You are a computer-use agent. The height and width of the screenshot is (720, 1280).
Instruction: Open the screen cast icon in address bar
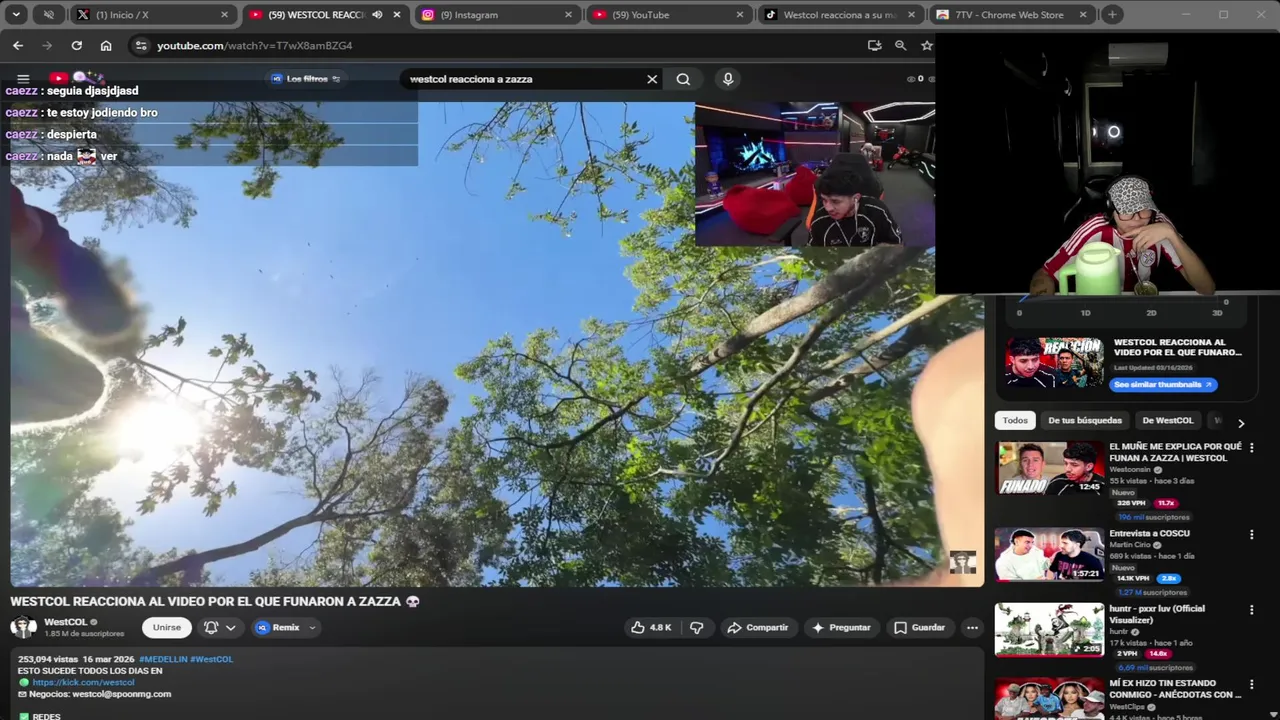tap(874, 45)
